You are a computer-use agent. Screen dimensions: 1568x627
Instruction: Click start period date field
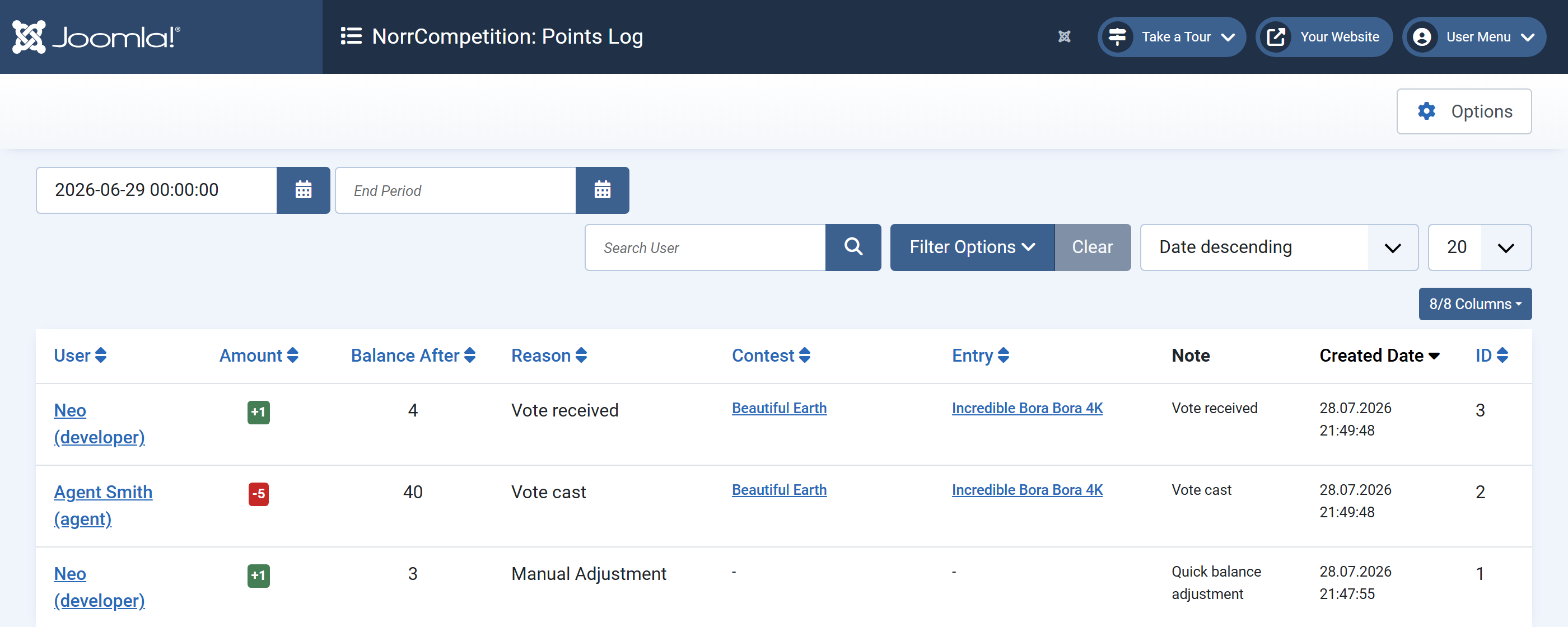pos(156,190)
